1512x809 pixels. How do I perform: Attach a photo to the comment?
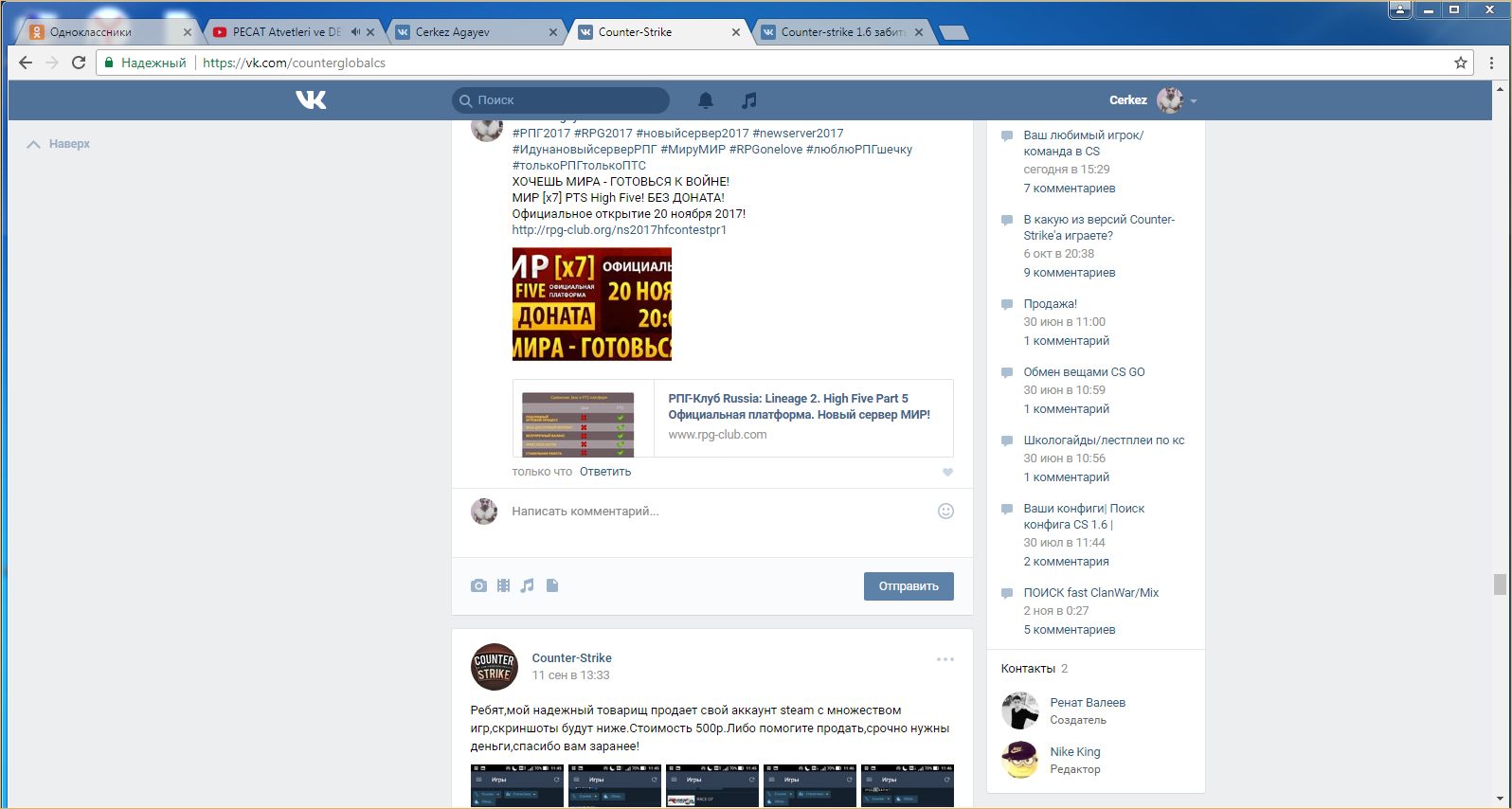(478, 585)
